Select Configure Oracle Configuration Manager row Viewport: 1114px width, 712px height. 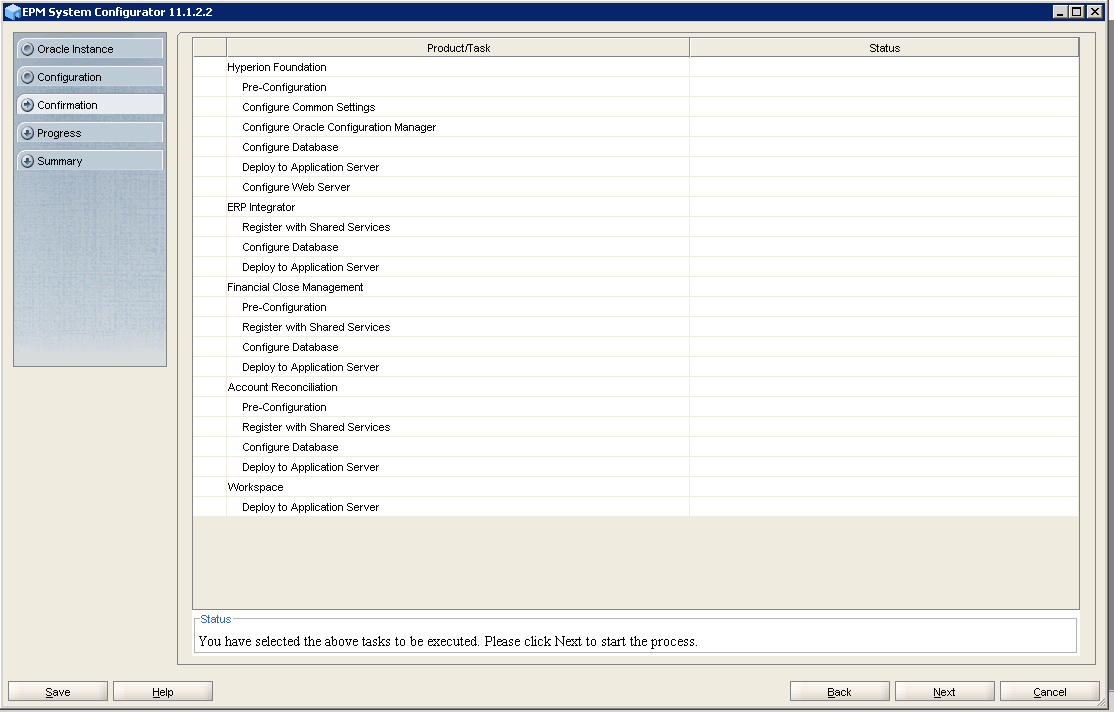tap(636, 126)
